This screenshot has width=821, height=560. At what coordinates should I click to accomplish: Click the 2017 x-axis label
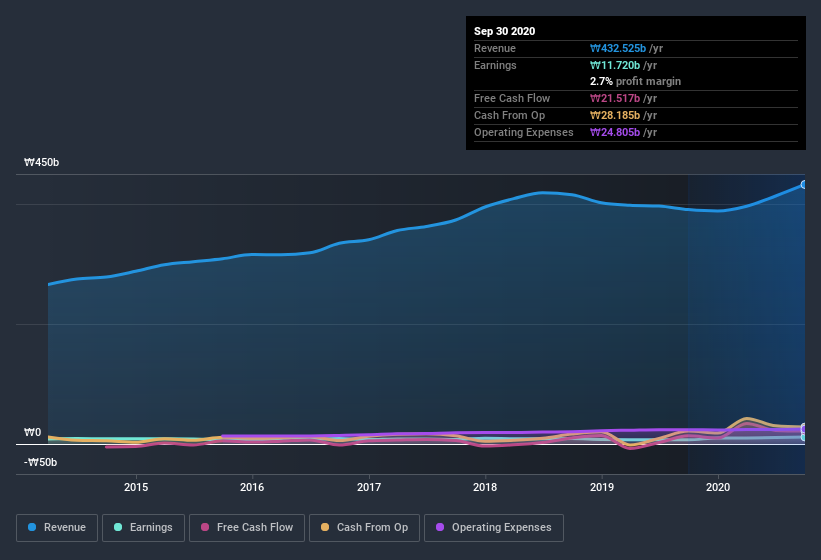(369, 487)
